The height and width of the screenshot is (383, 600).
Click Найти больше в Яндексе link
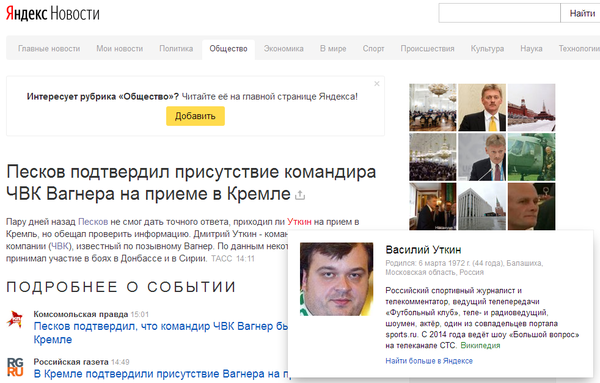click(429, 361)
